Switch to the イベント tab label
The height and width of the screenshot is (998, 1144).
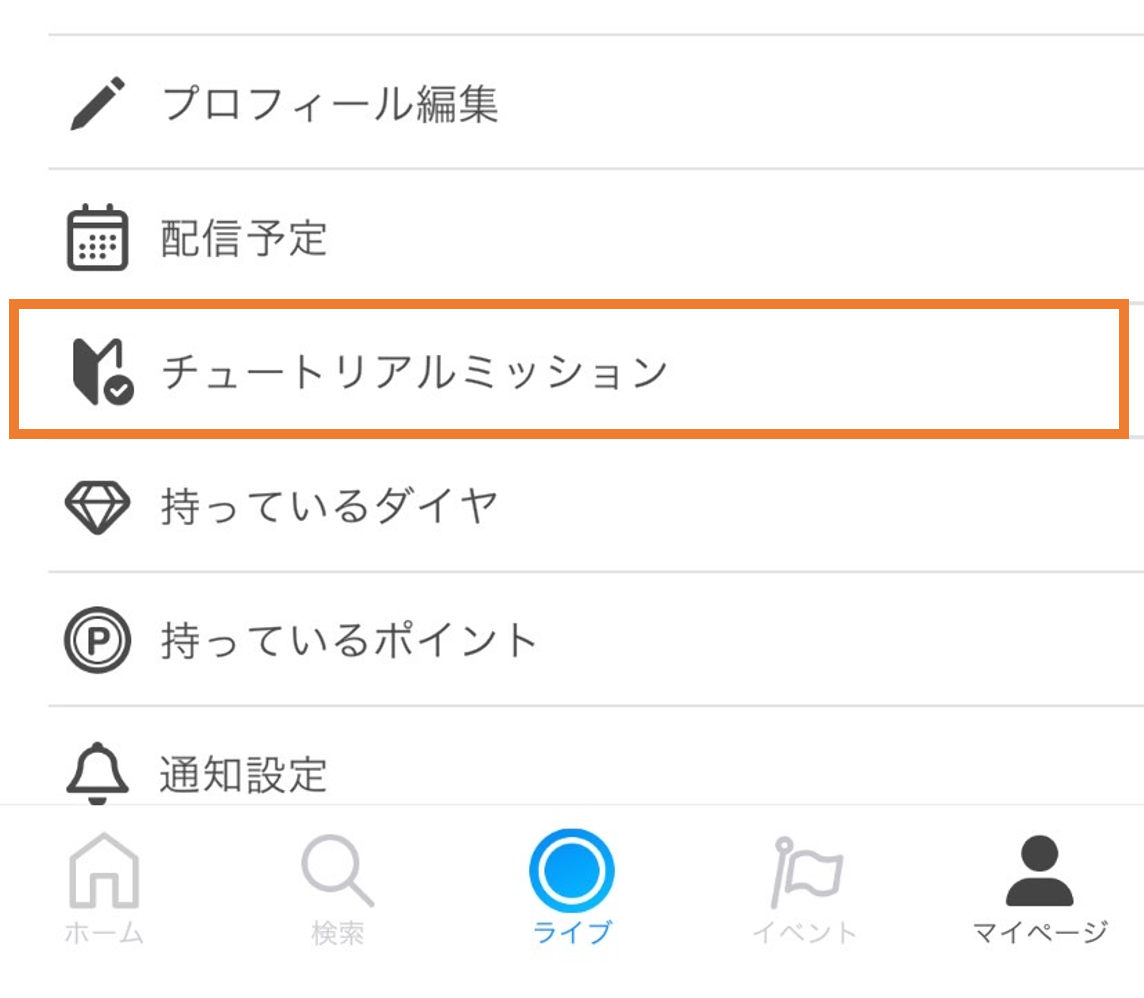(805, 933)
